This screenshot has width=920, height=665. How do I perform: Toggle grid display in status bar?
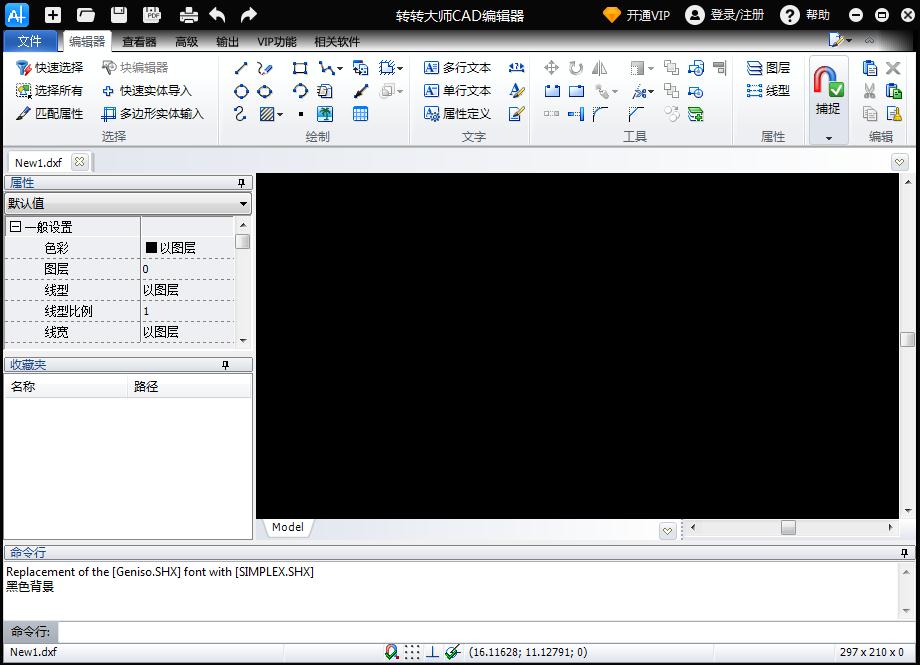412,652
